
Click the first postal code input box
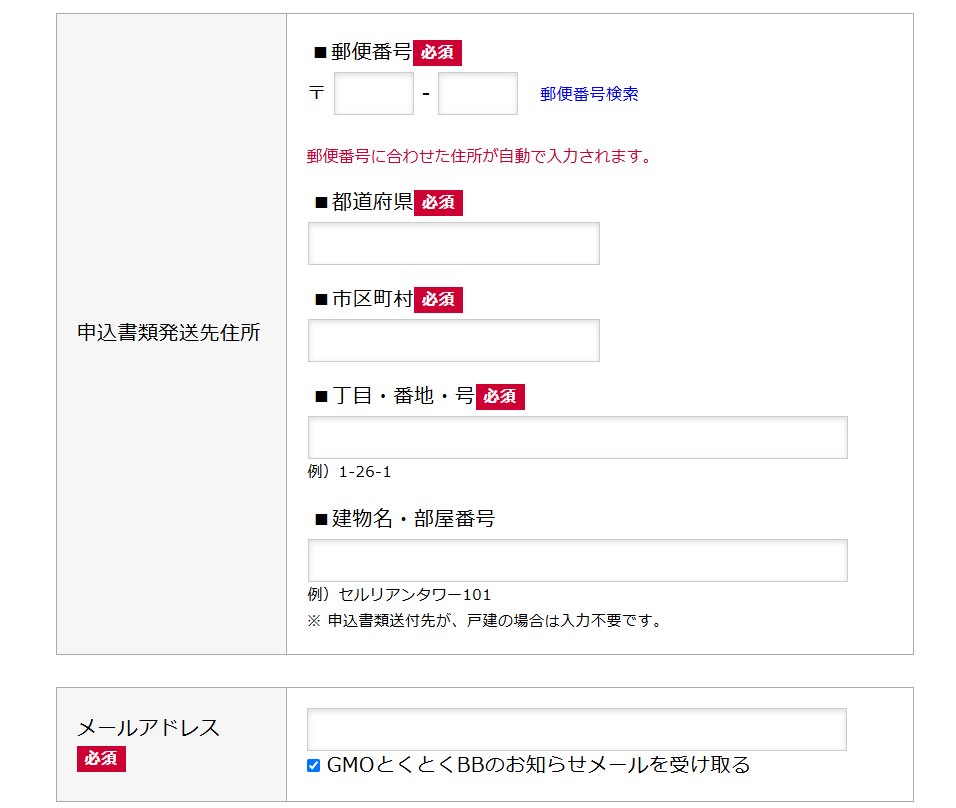(373, 94)
